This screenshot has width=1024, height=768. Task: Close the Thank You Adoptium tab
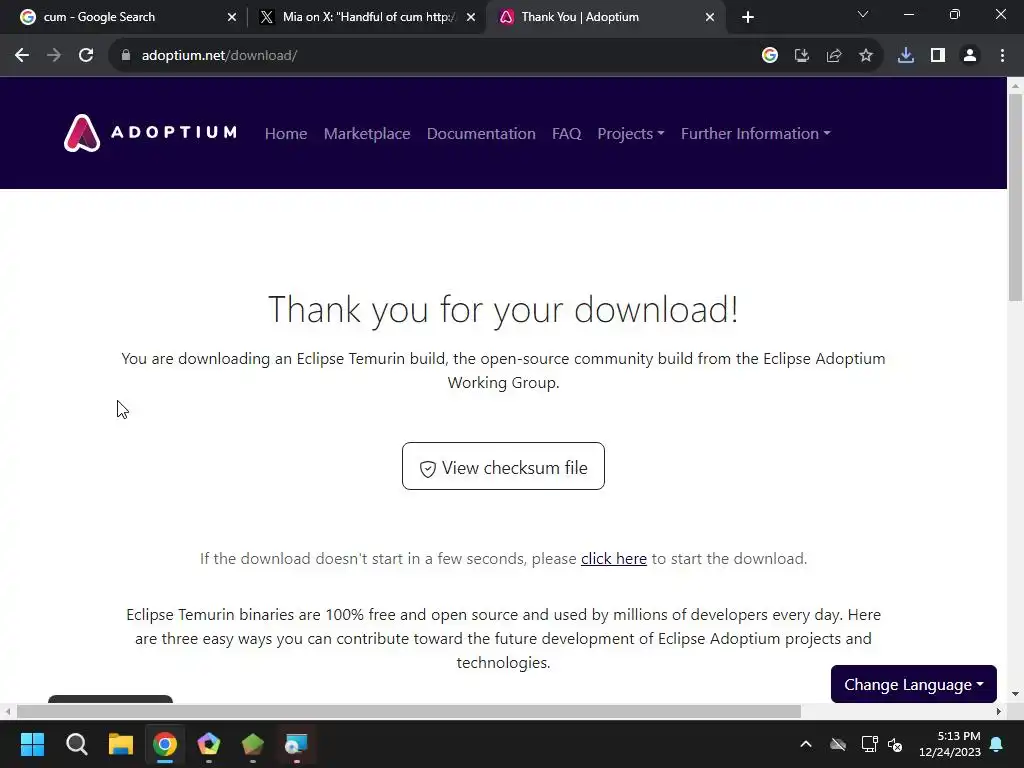point(710,17)
